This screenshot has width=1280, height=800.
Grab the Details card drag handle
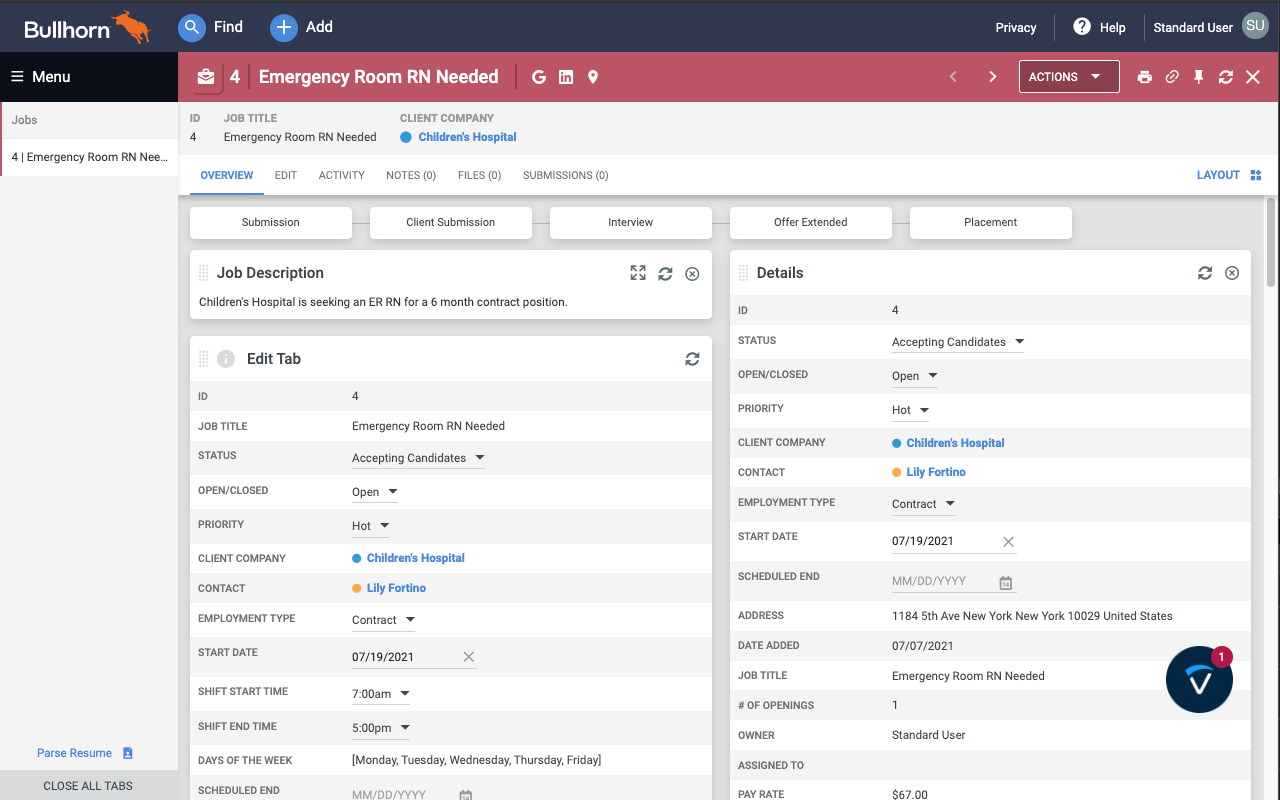point(744,273)
